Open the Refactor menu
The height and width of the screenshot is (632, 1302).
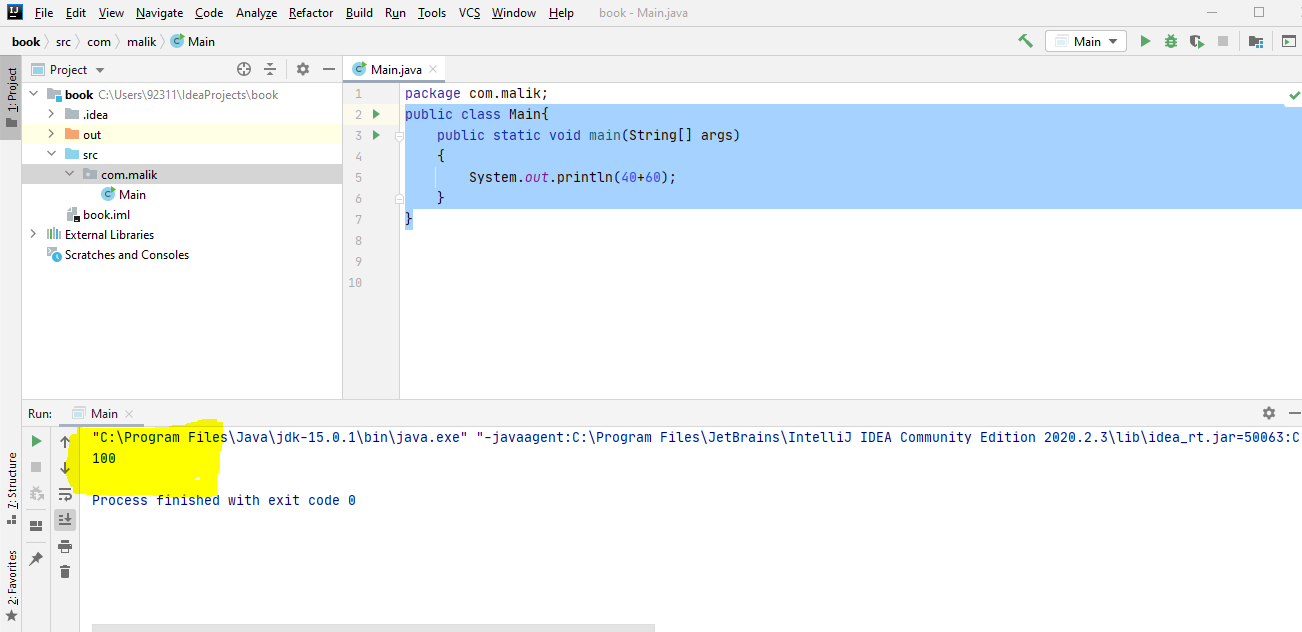(x=310, y=13)
